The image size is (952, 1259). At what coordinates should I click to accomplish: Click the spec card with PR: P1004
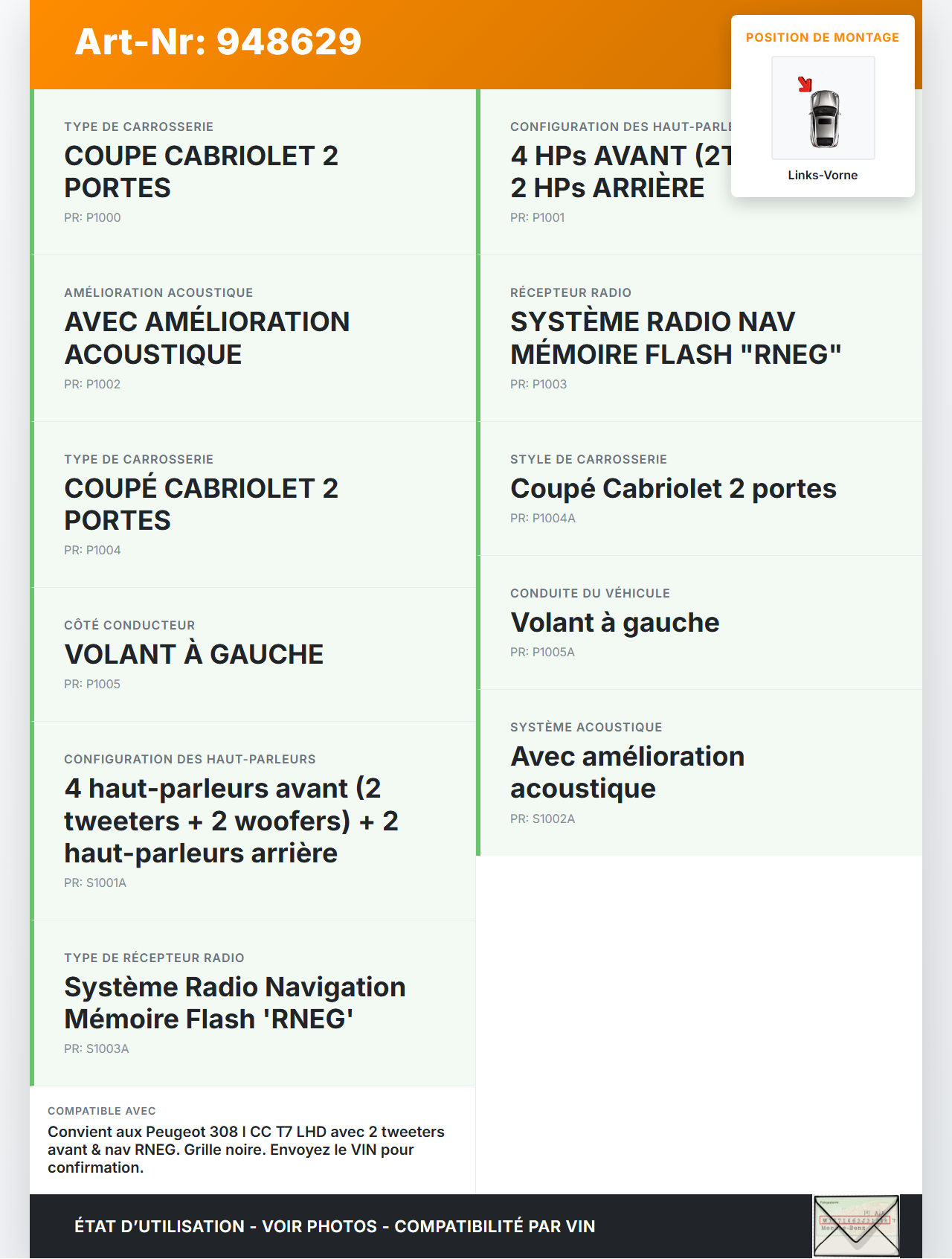[253, 504]
